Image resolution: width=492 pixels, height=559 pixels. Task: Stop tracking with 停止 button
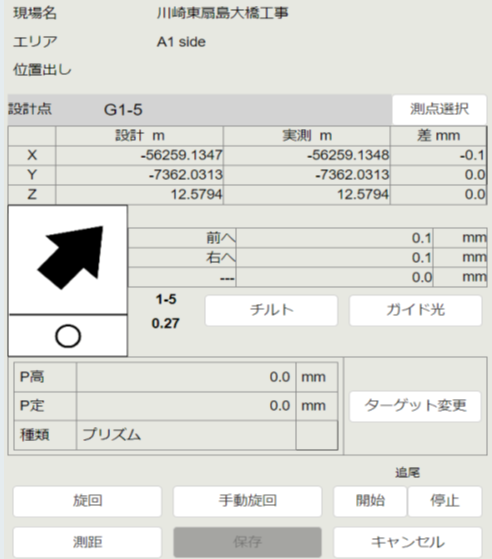[445, 501]
